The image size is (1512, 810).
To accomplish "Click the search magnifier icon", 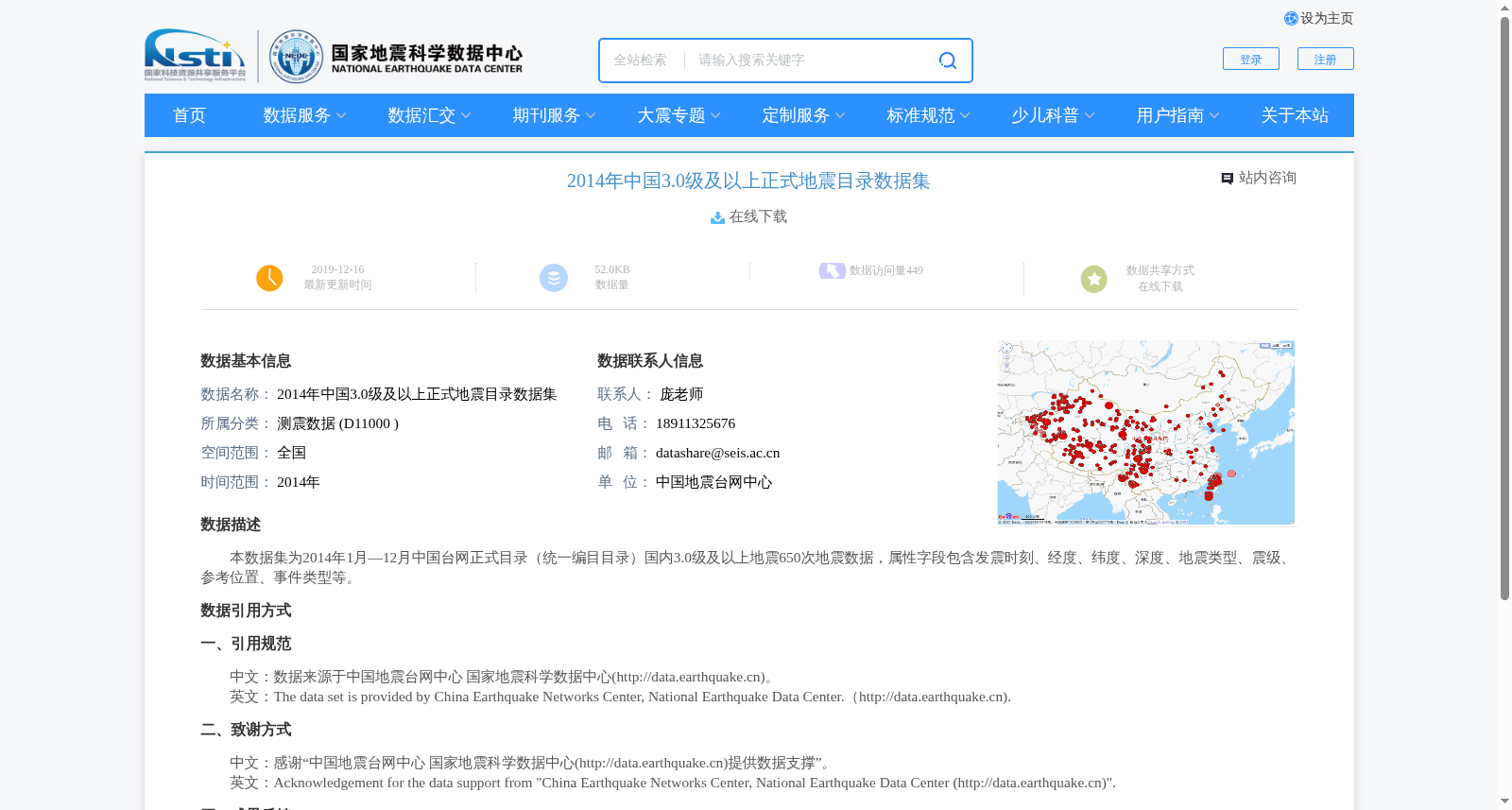I will (947, 60).
